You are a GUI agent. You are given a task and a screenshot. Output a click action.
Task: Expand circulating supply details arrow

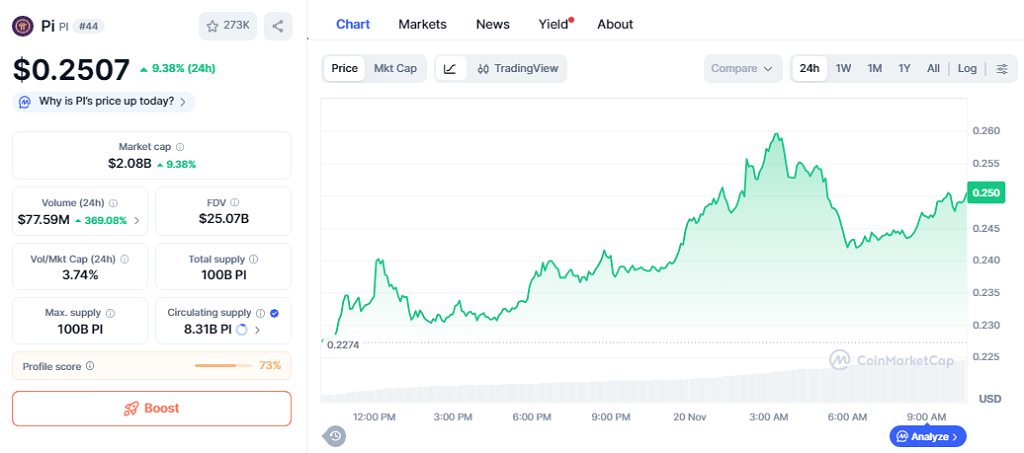click(258, 330)
